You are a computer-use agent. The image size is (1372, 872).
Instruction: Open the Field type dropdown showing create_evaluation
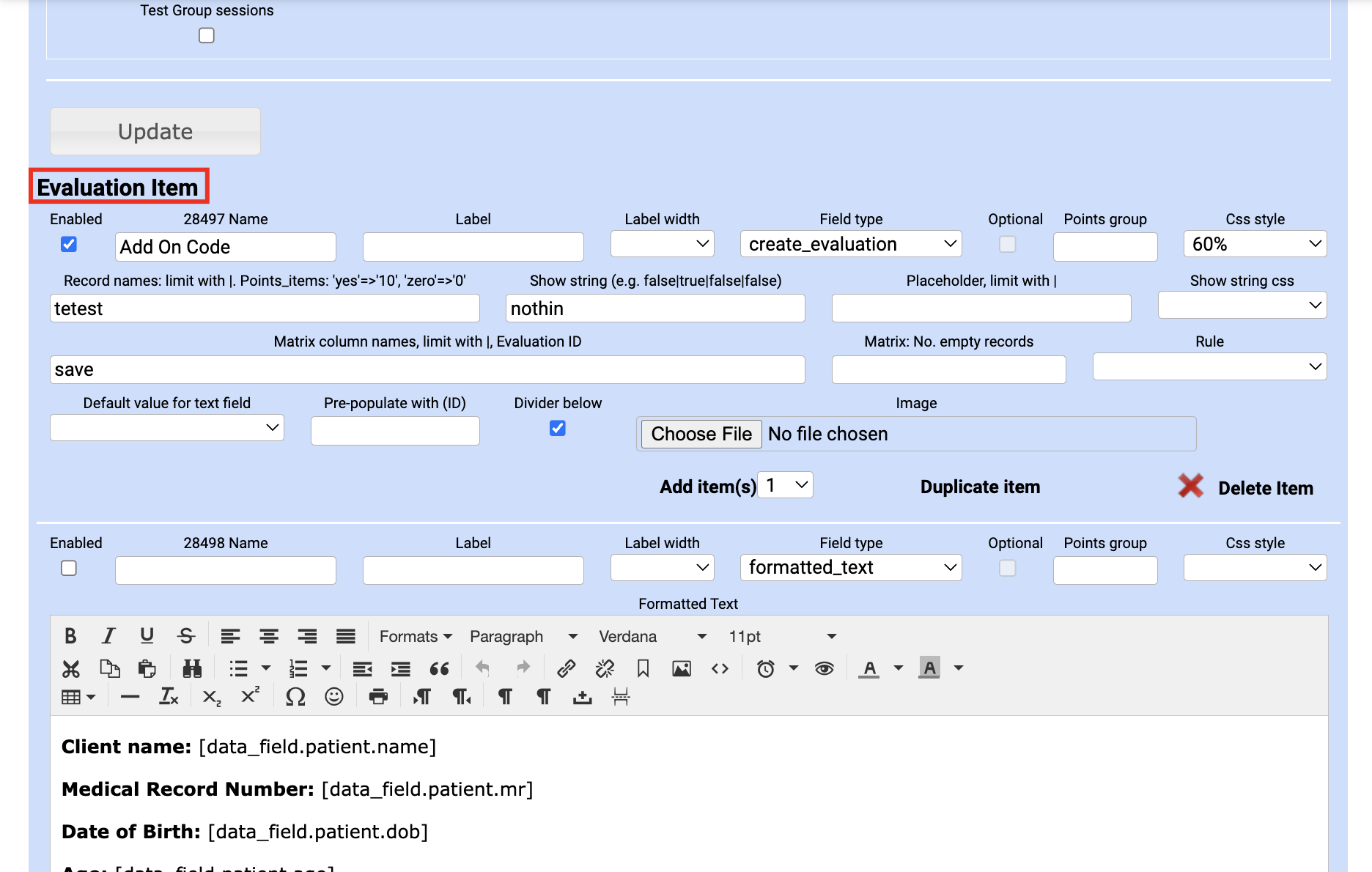tap(850, 244)
